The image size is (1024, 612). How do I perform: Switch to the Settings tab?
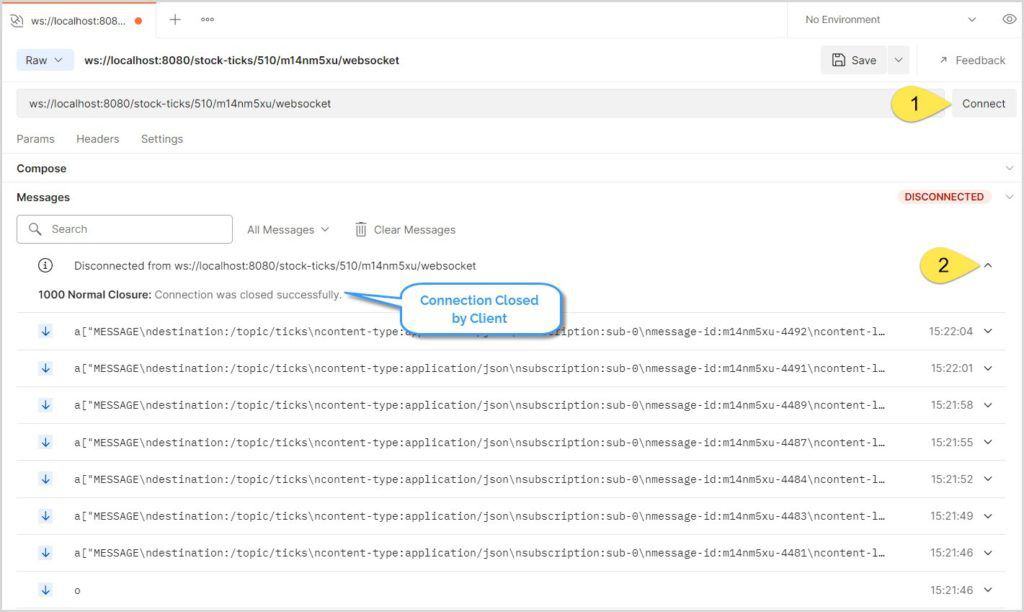pyautogui.click(x=161, y=139)
